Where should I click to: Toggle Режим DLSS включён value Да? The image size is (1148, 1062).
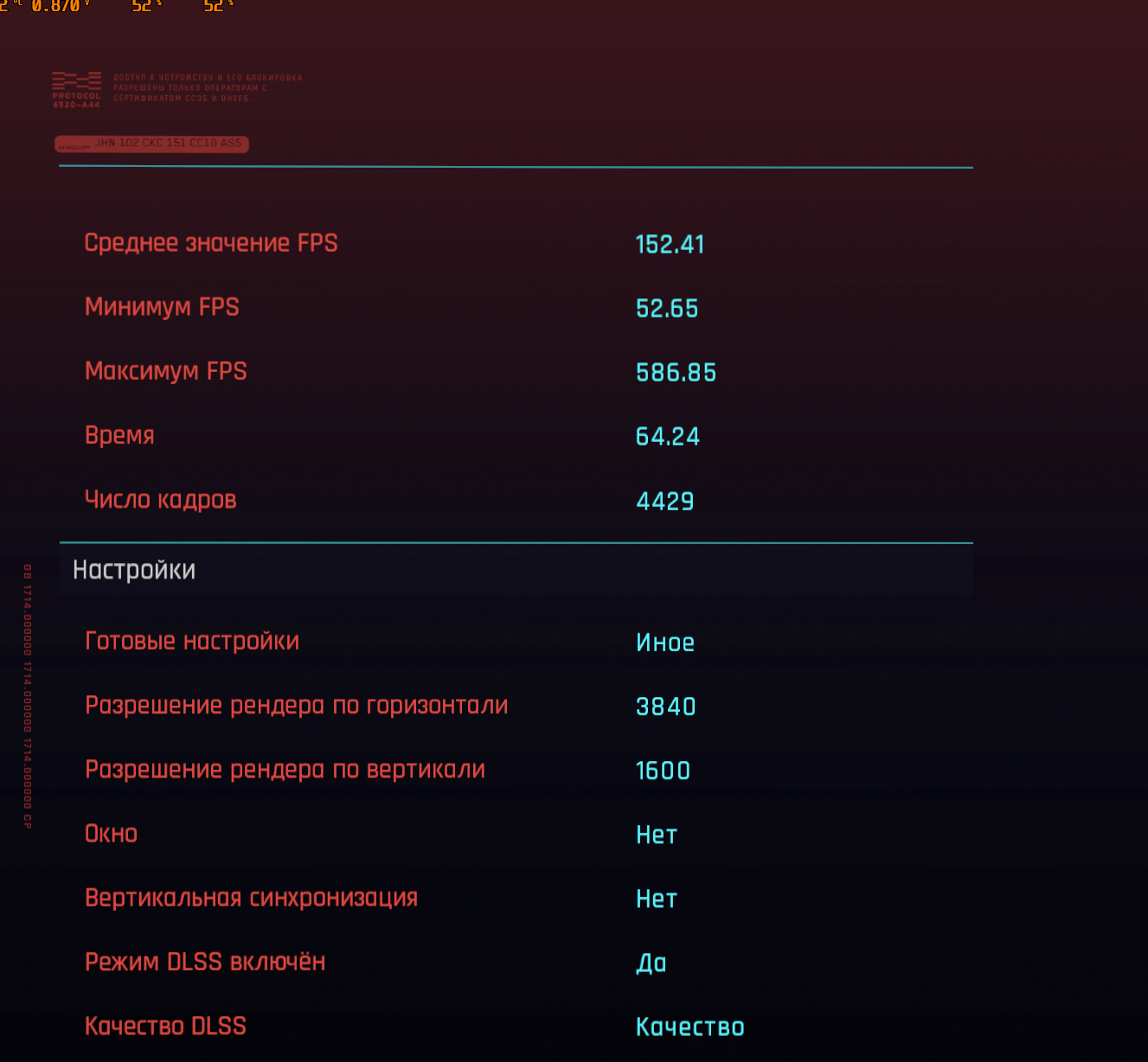tap(651, 963)
